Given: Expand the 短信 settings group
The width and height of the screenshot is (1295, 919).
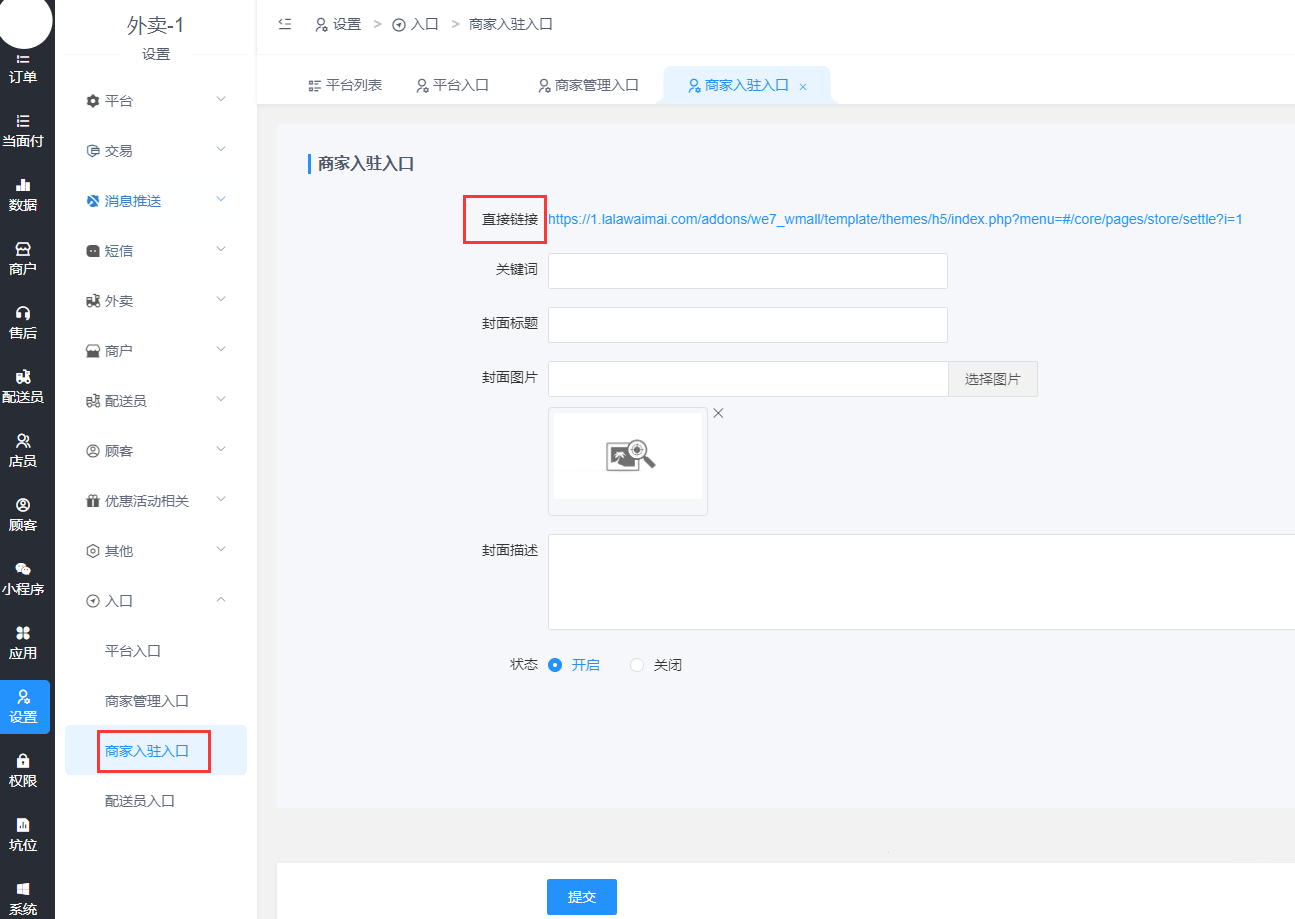Looking at the screenshot, I should click(x=156, y=250).
